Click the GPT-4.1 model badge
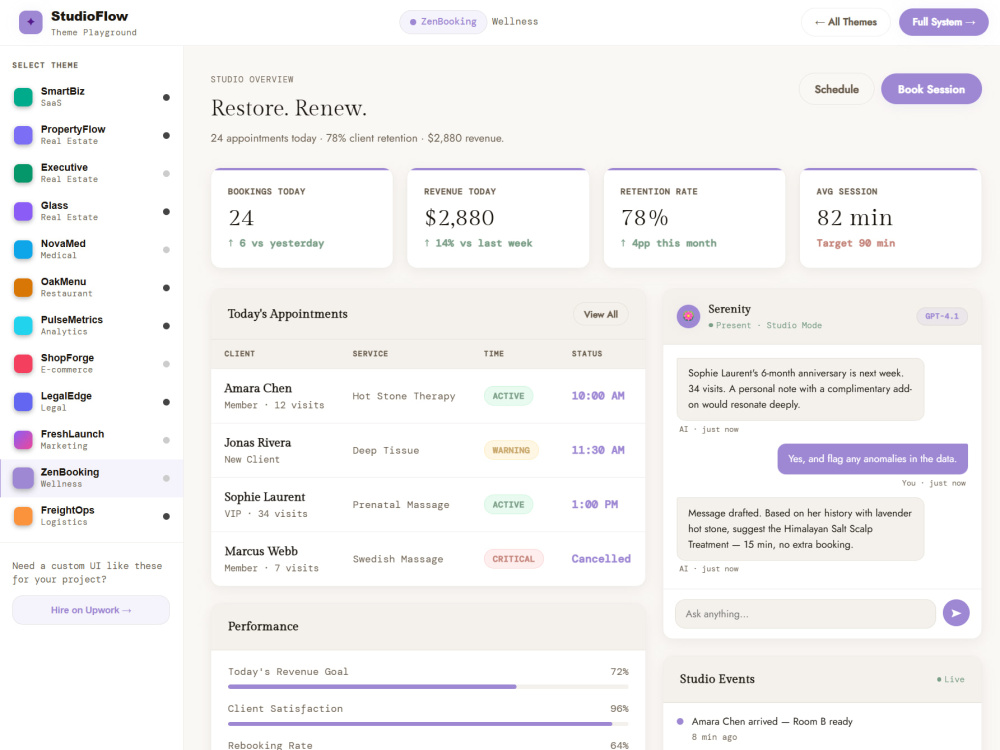The image size is (1000, 750). 942,316
